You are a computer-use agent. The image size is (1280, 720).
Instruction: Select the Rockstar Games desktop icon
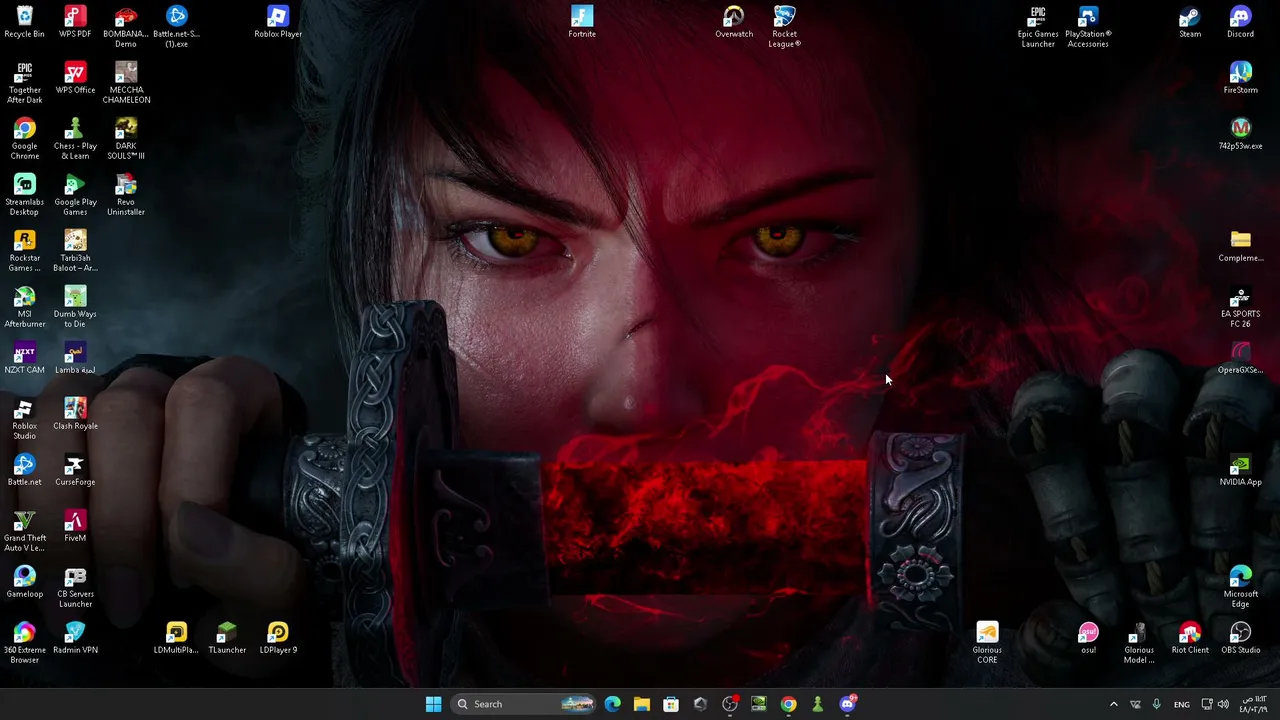(x=24, y=251)
